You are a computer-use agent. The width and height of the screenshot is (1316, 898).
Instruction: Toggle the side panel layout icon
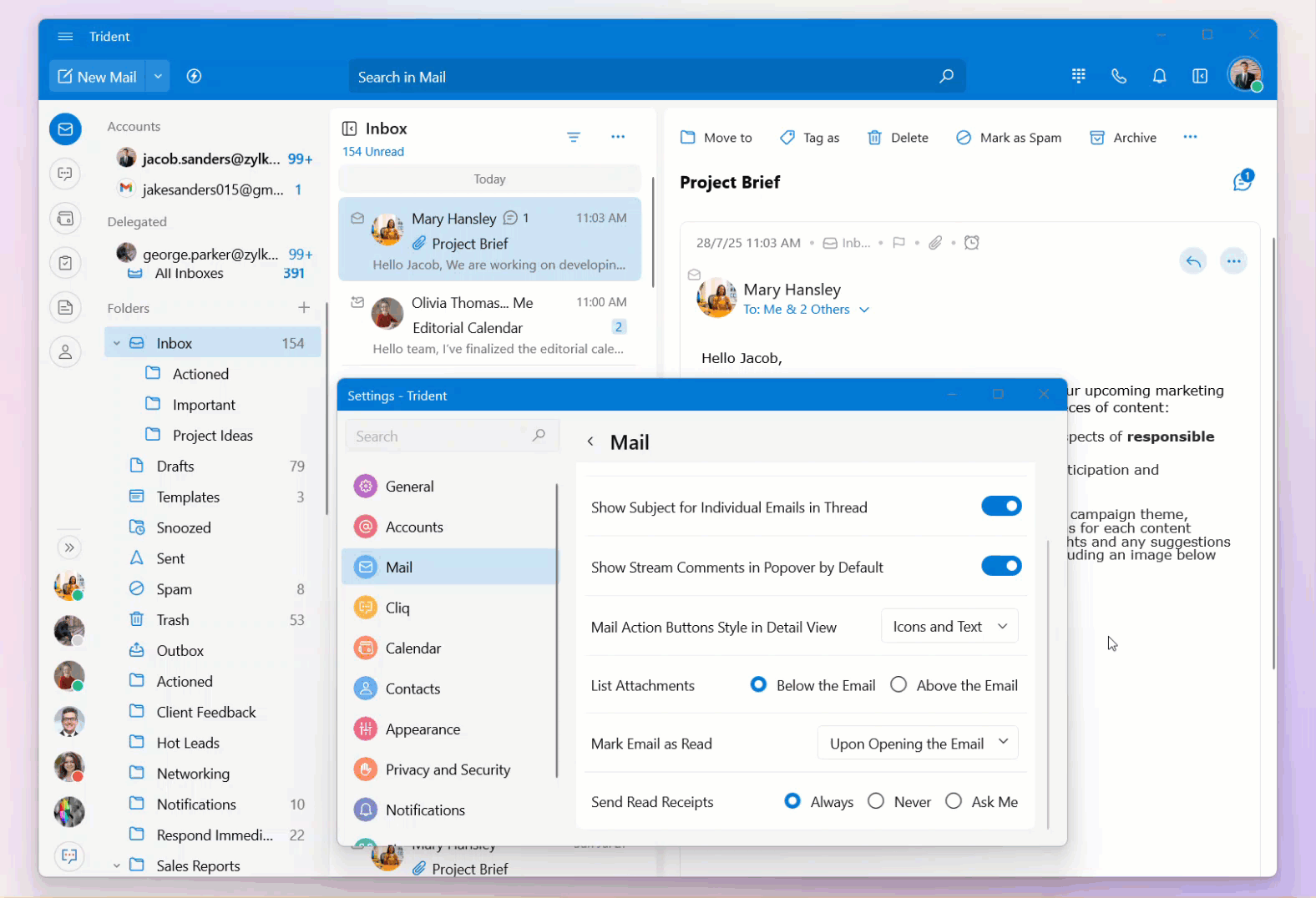coord(1200,76)
